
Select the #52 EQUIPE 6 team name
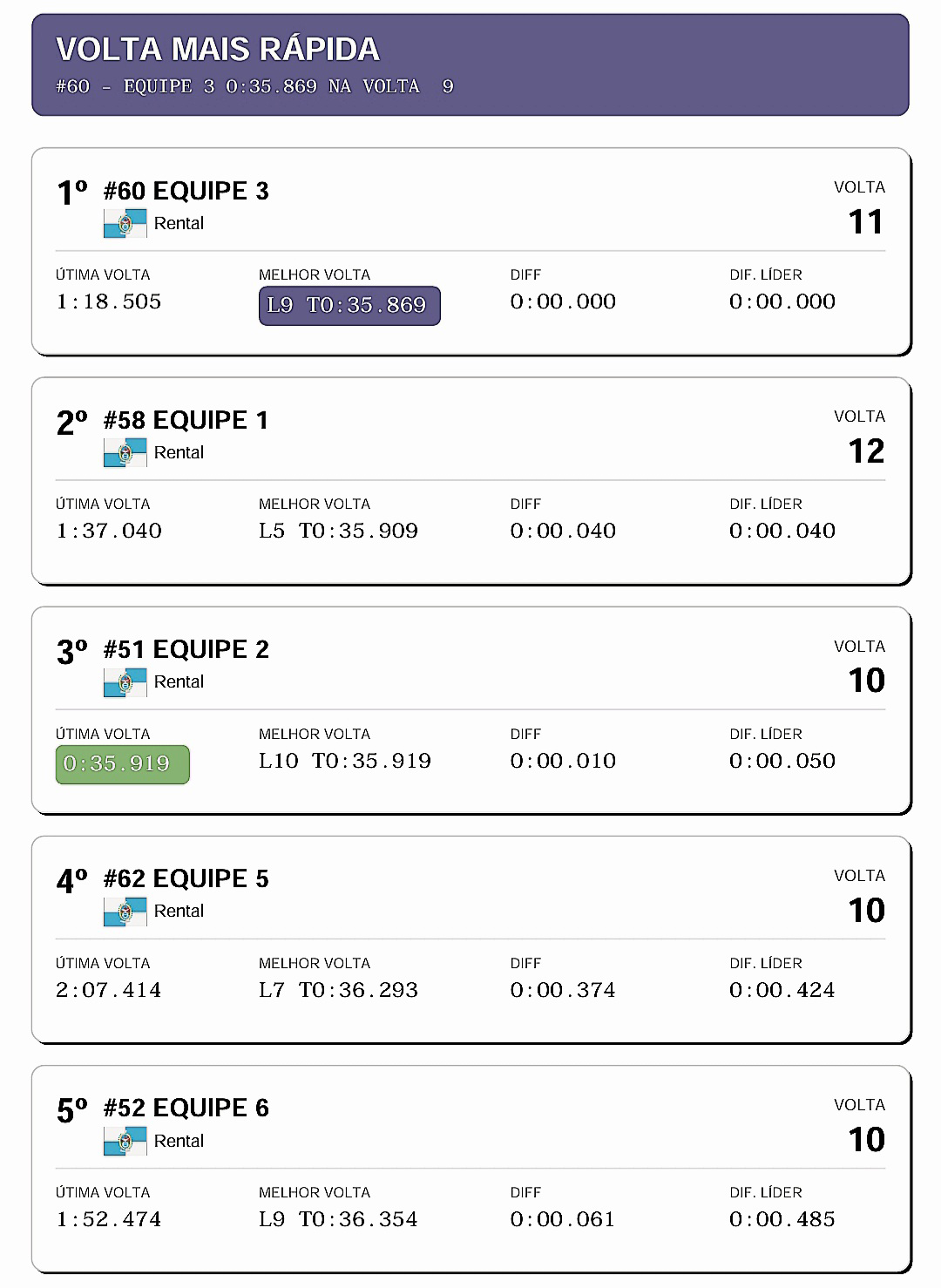coord(186,1108)
